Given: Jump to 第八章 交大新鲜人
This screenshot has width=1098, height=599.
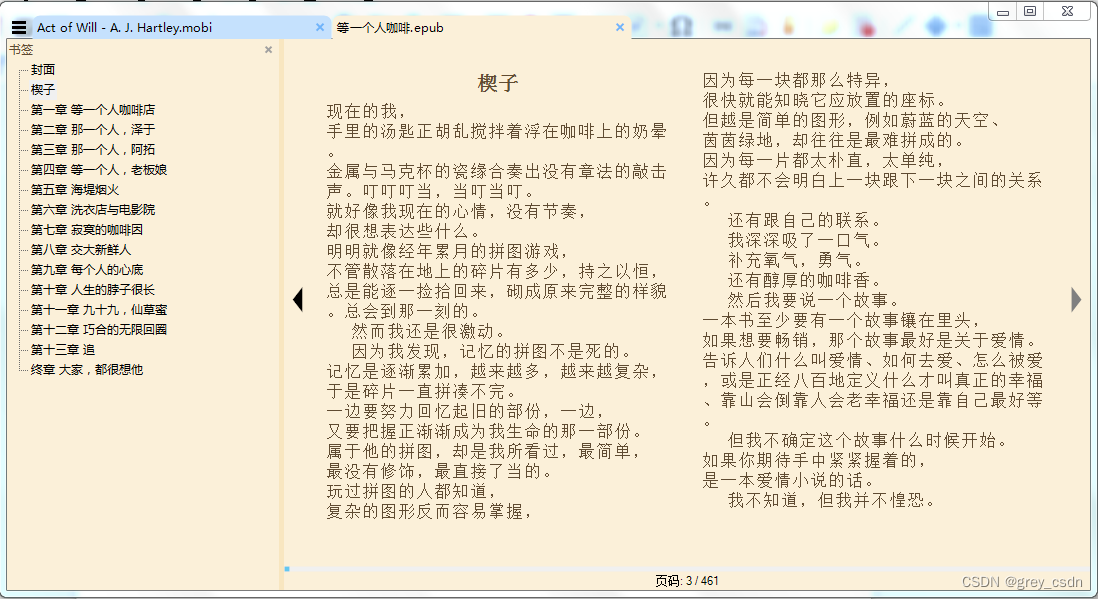Looking at the screenshot, I should 81,249.
